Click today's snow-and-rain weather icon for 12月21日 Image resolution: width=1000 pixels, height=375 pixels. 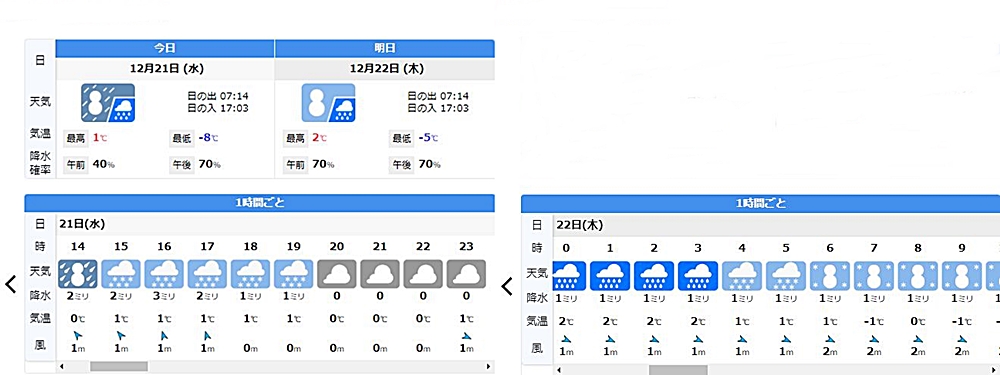coord(108,103)
